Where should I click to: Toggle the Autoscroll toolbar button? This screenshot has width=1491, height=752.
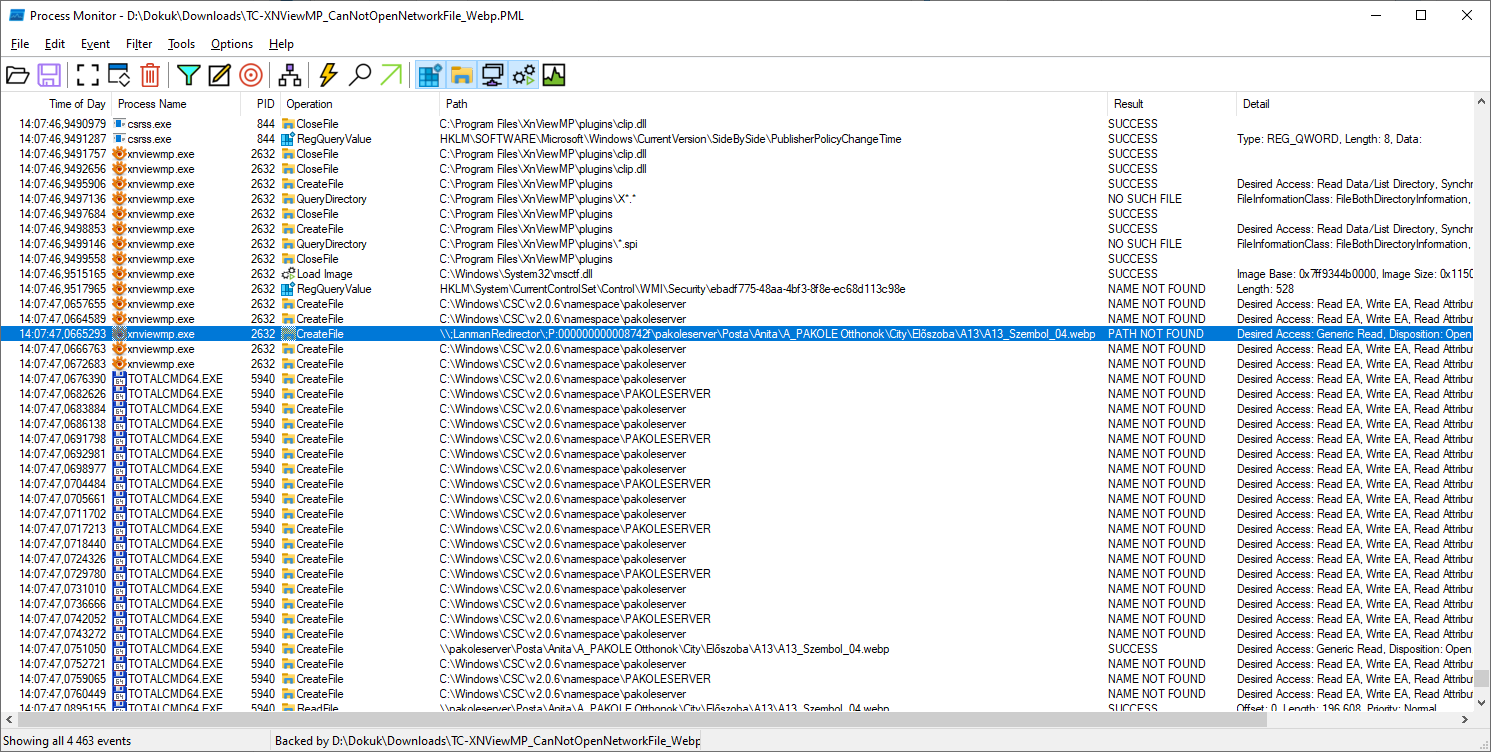click(119, 75)
